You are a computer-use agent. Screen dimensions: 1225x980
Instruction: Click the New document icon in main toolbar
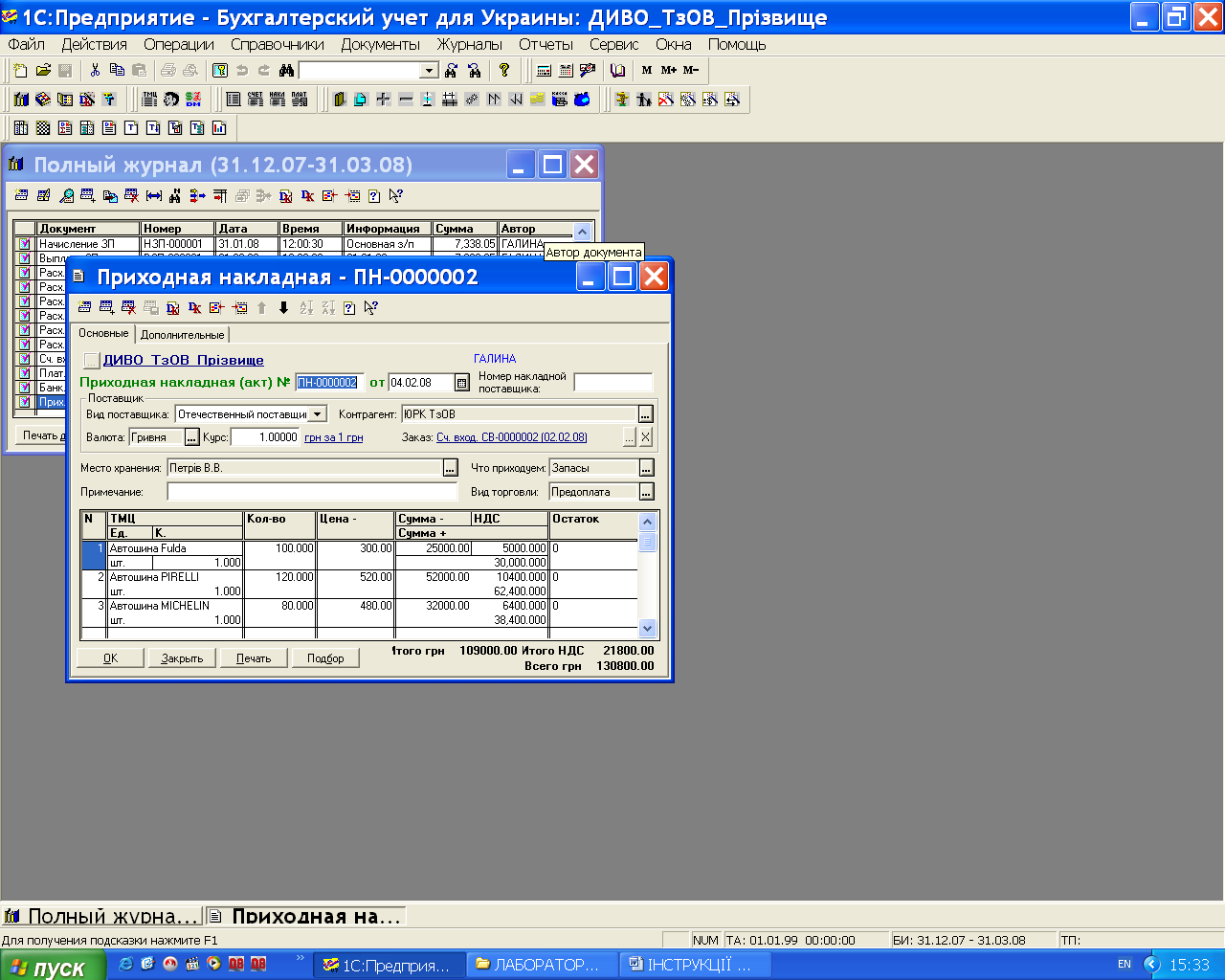tap(21, 70)
